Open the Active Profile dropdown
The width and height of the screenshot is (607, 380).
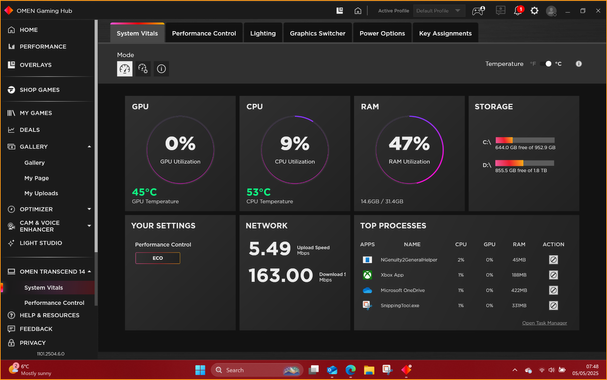[x=439, y=11]
